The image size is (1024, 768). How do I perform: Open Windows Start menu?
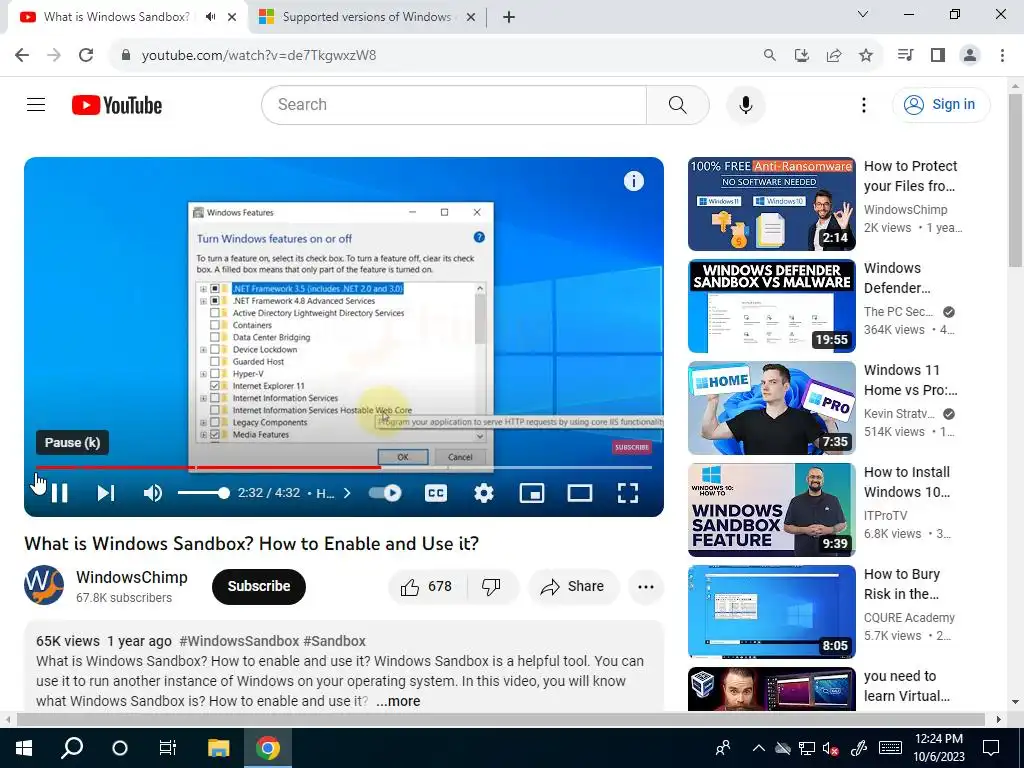24,748
